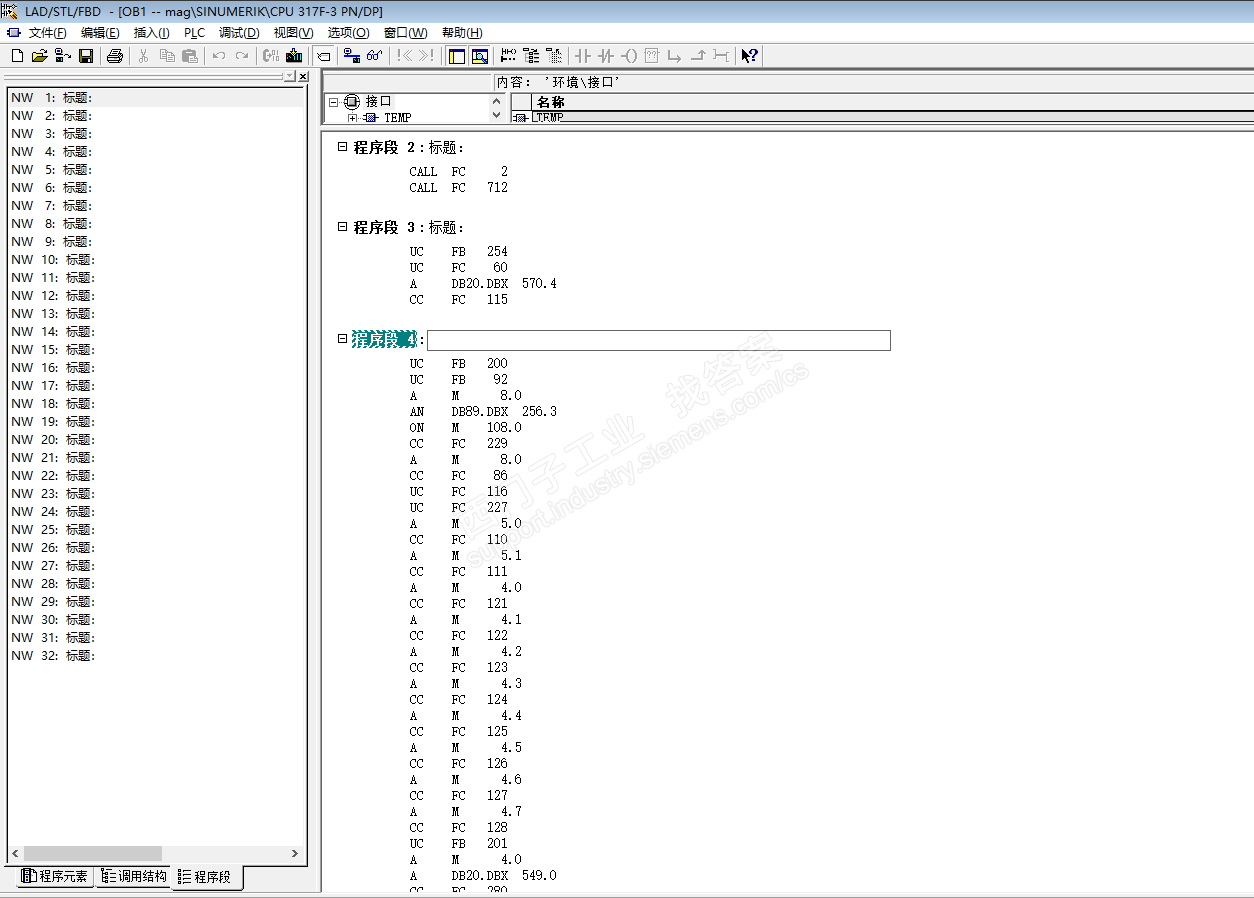Click the Previous error toolbar icon
1254x898 pixels.
click(x=404, y=56)
